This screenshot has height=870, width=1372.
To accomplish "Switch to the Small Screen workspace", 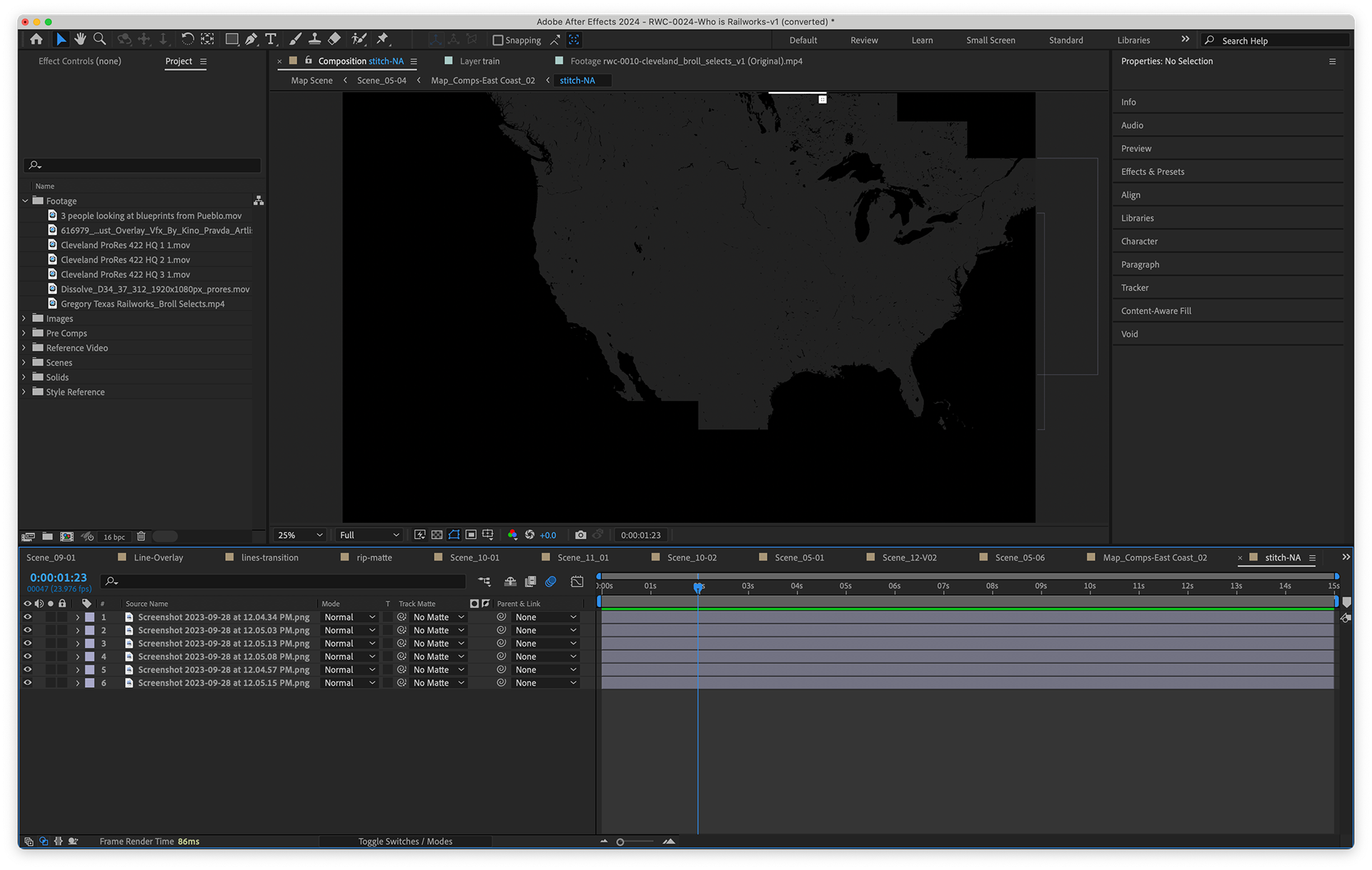I will point(990,41).
